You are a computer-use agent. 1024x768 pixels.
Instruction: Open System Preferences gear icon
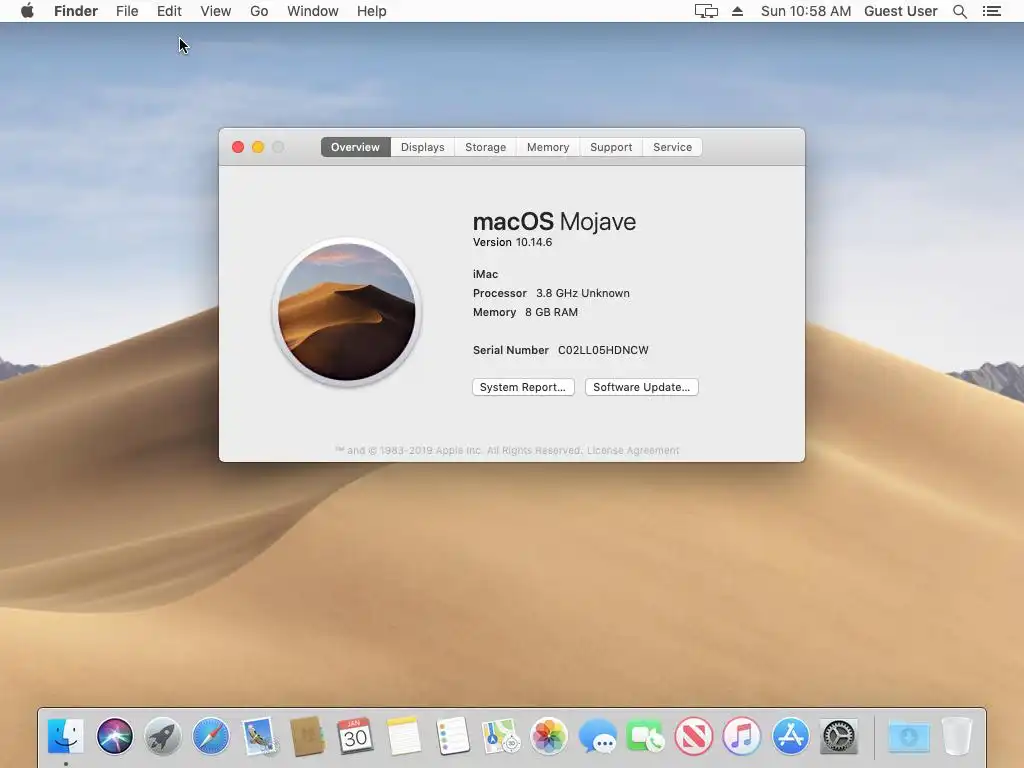click(x=839, y=736)
